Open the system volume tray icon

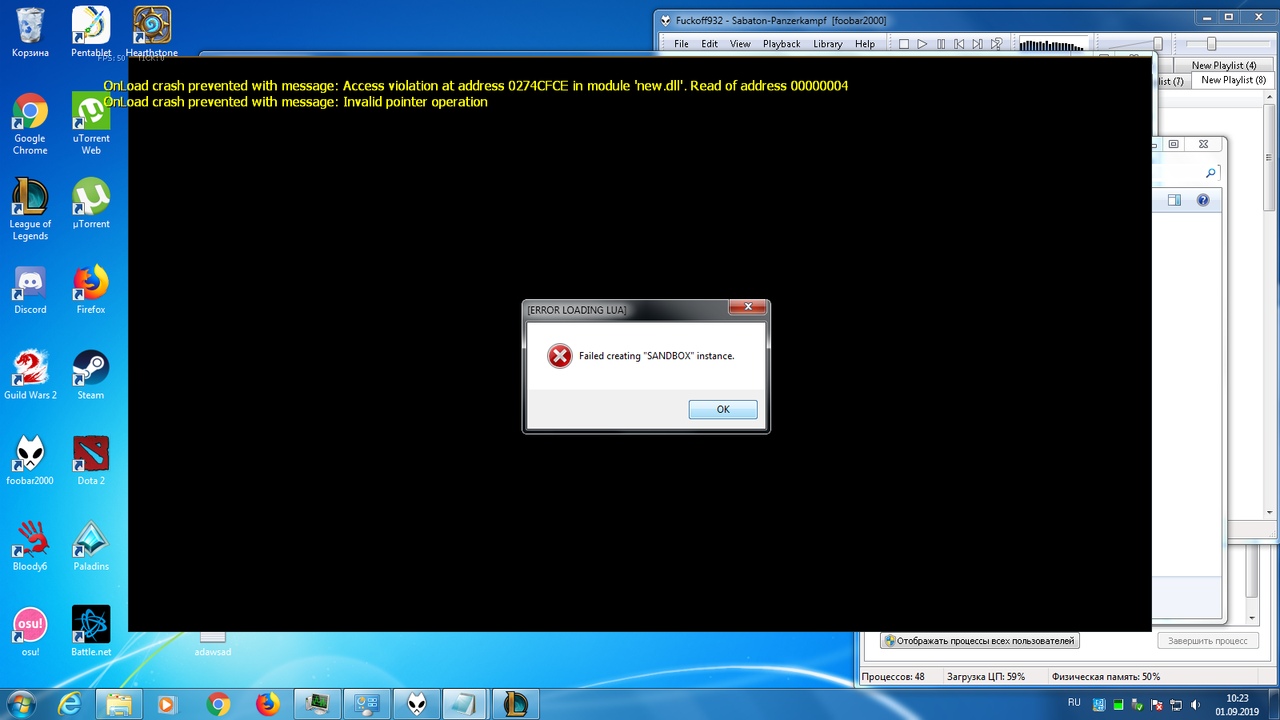coord(1196,705)
